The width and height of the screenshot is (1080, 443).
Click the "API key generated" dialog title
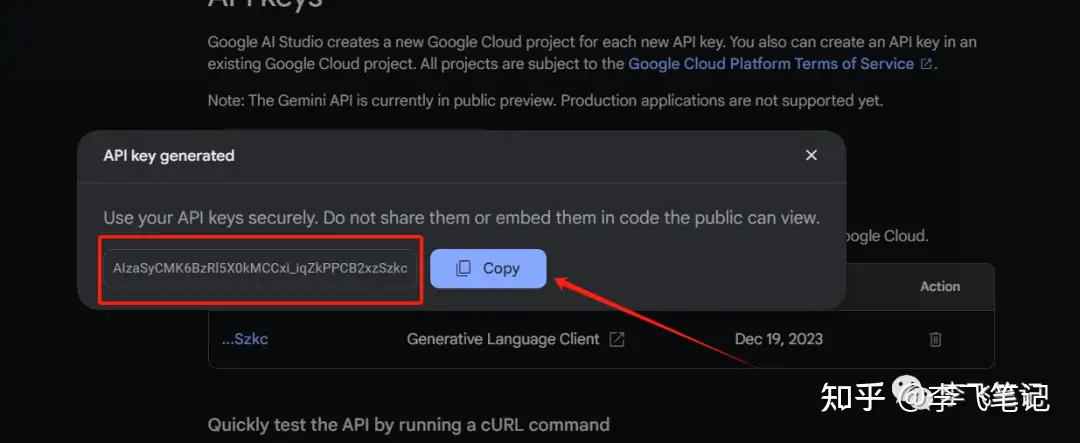tap(169, 155)
